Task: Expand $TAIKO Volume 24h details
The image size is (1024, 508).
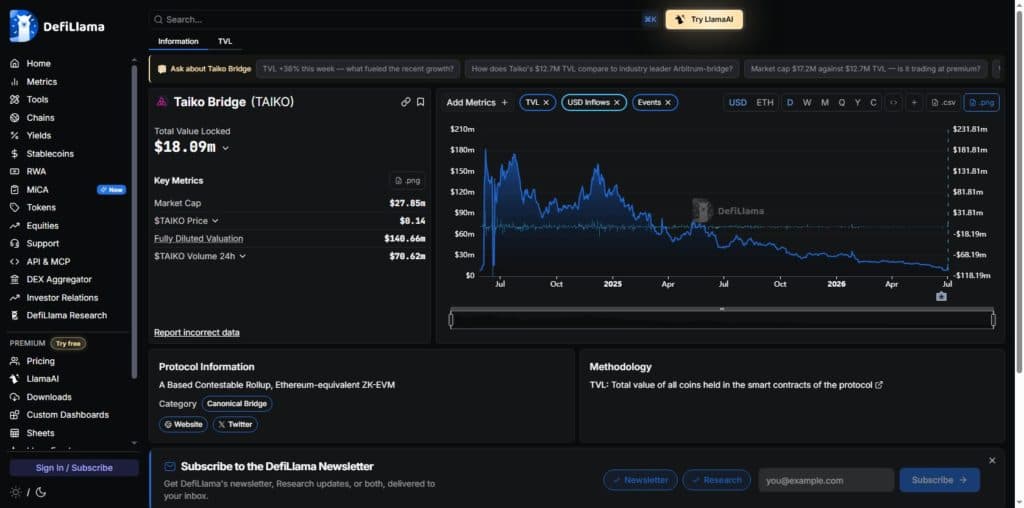Action: (x=242, y=256)
